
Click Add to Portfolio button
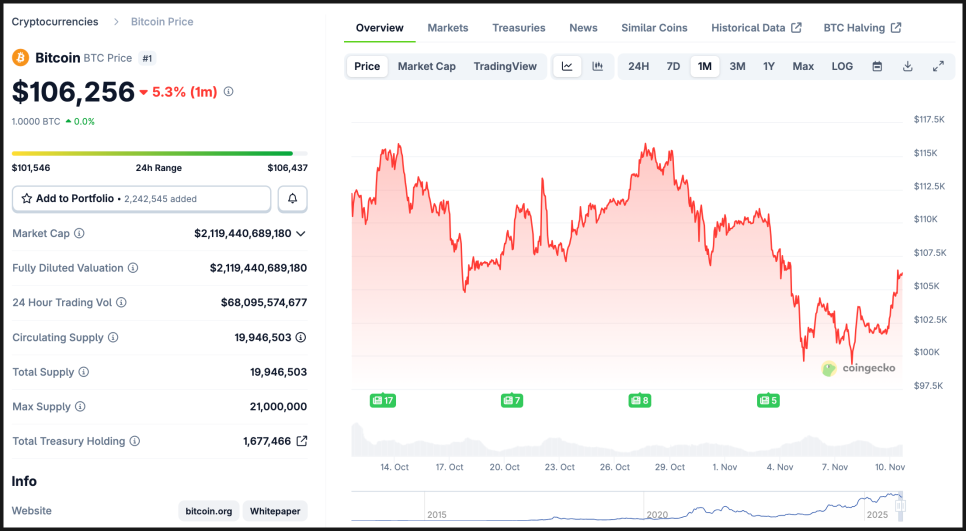point(141,199)
